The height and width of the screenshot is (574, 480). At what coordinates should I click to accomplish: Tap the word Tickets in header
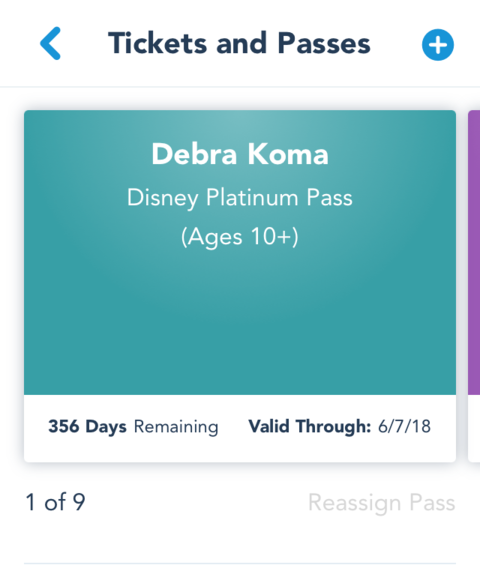[158, 43]
